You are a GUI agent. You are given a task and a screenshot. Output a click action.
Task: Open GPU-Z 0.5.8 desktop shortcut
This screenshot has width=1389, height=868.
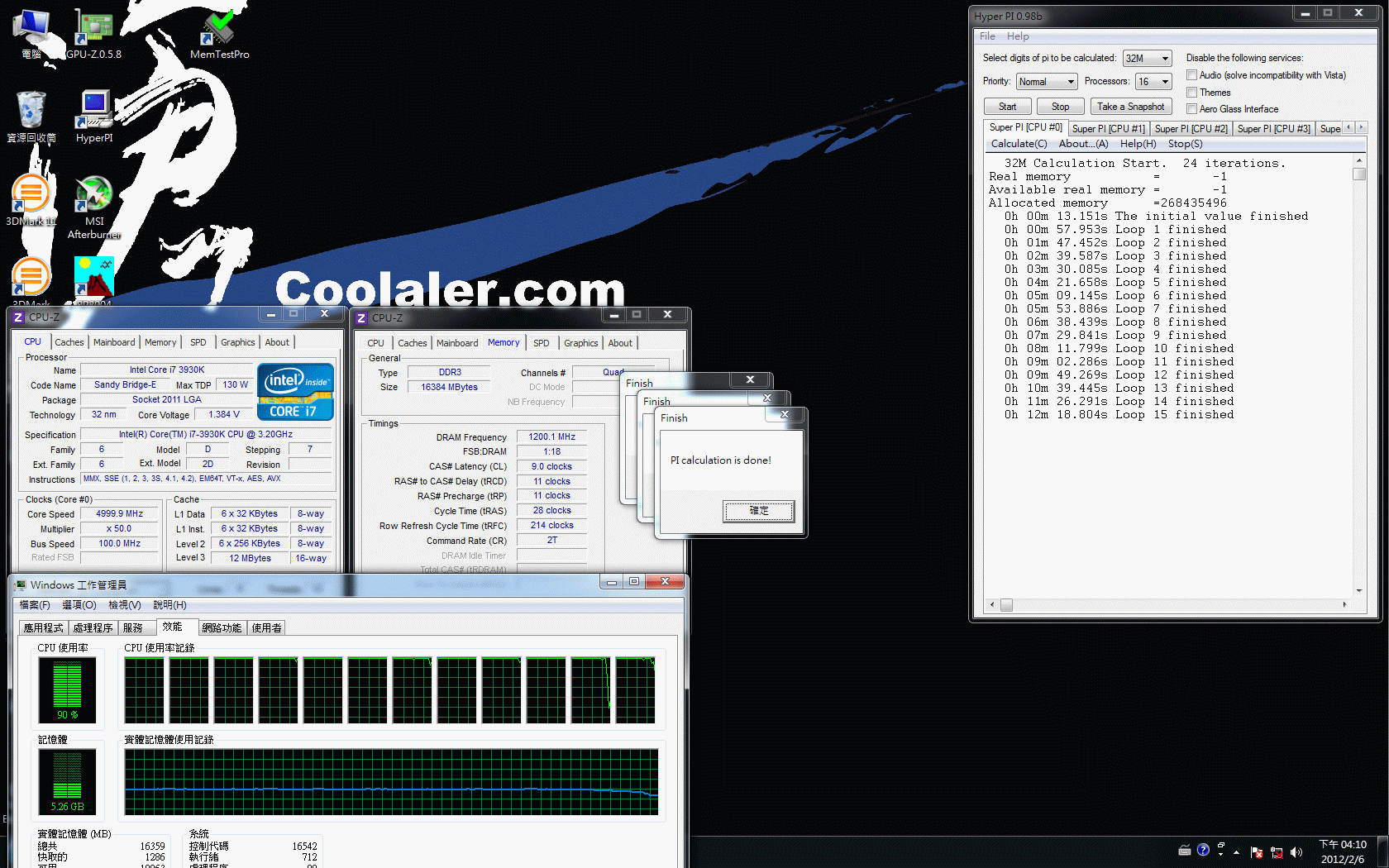tap(93, 33)
